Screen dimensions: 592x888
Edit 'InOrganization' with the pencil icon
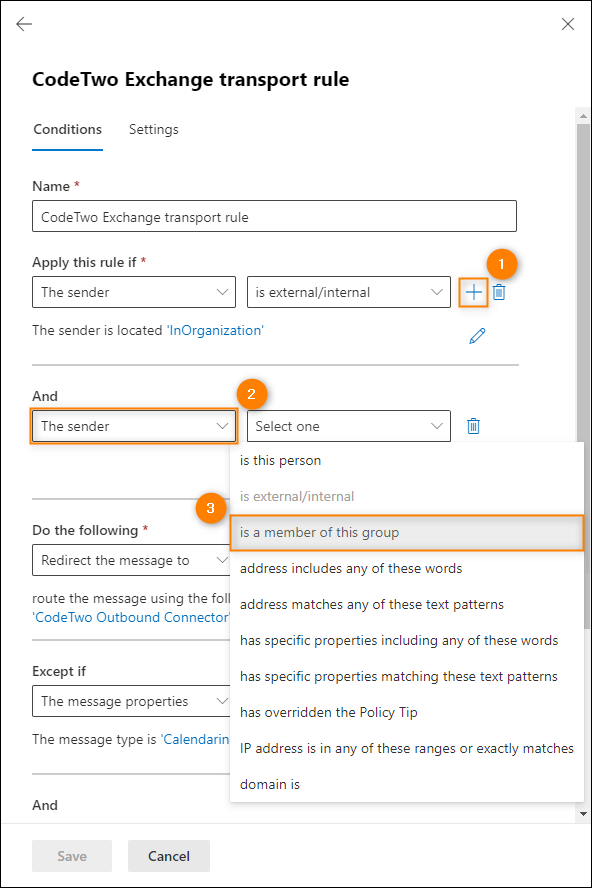(477, 336)
